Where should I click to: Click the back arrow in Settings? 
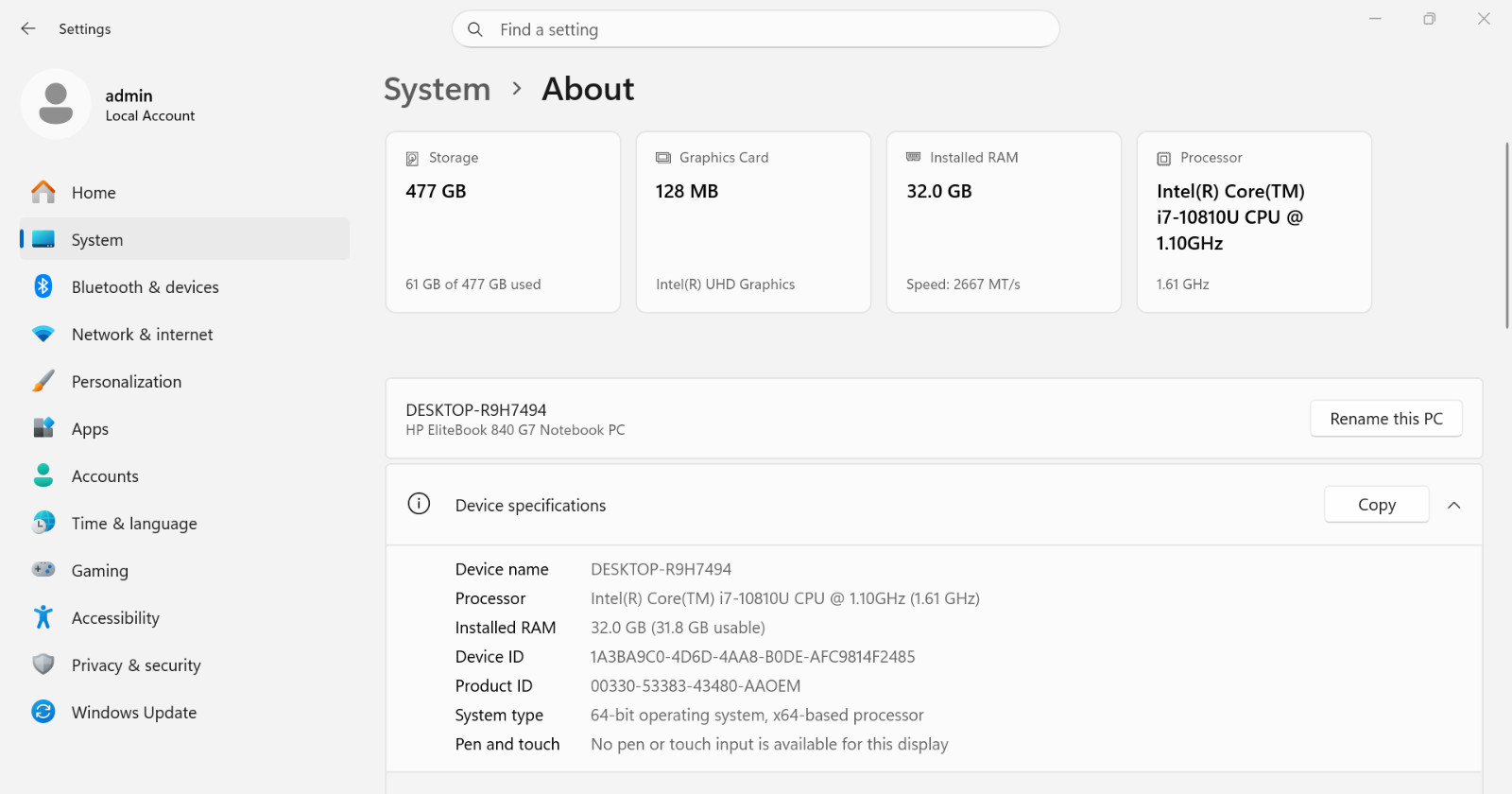28,29
